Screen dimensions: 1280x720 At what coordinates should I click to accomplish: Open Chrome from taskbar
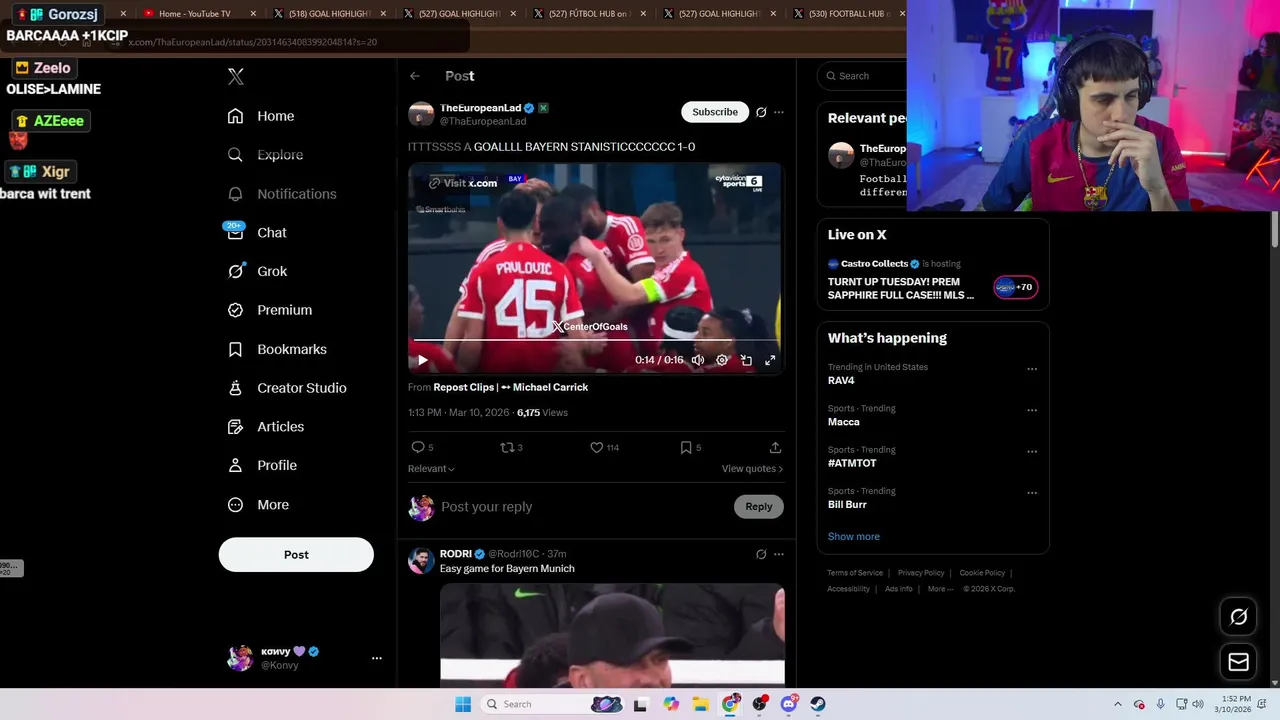(x=731, y=704)
